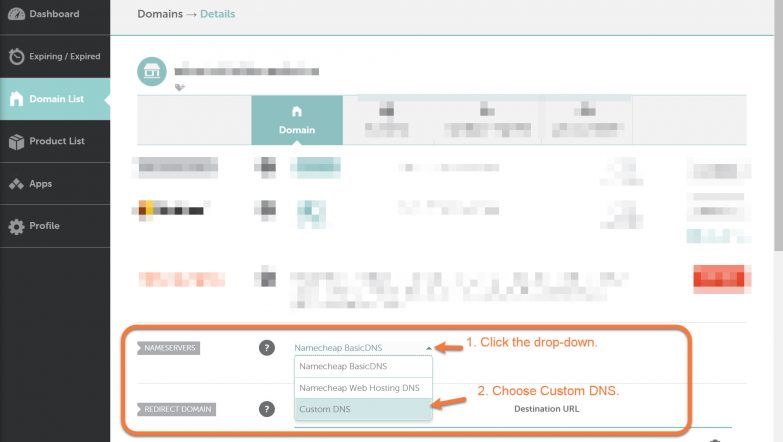Open Domain List in the sidebar

tap(56, 99)
